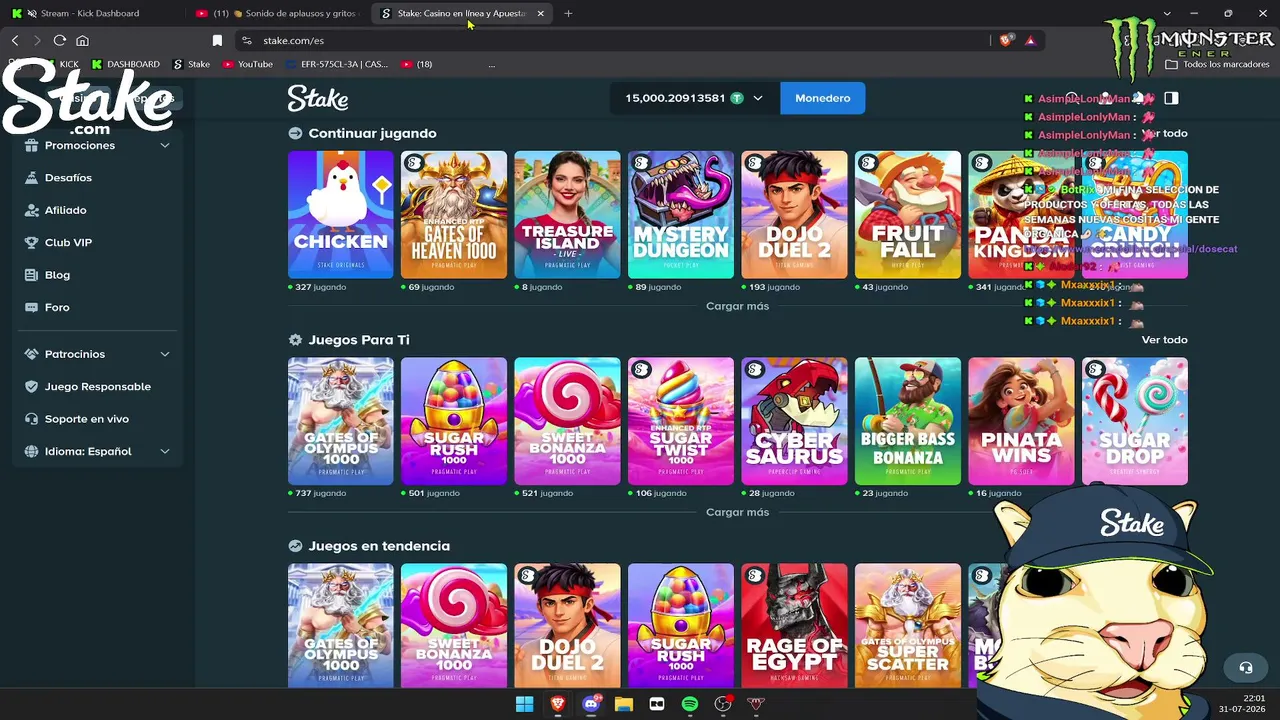This screenshot has height=720, width=1280.
Task: Open the Cyber Saurus game card
Action: click(794, 421)
